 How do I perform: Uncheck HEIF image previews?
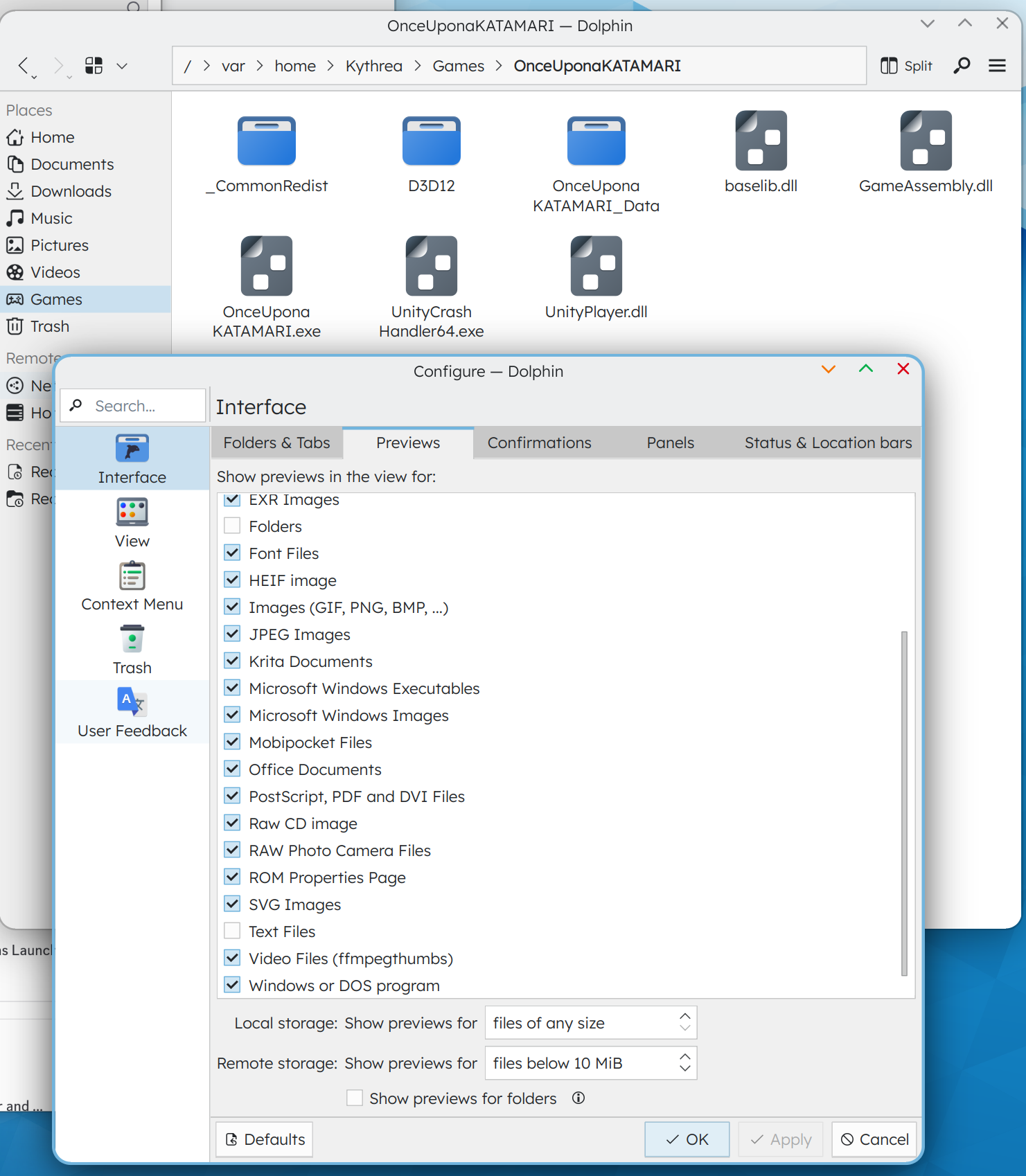pos(233,580)
